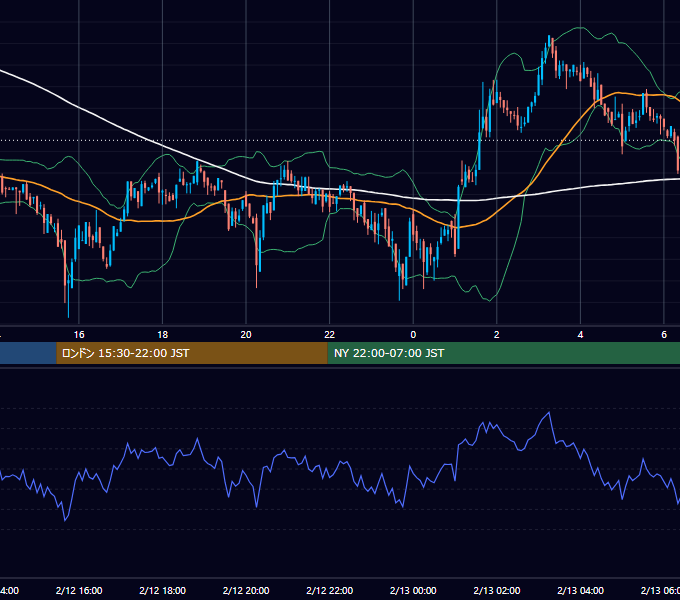The height and width of the screenshot is (600, 680).
Task: Click the hour label 0 on time axis
Action: click(413, 335)
